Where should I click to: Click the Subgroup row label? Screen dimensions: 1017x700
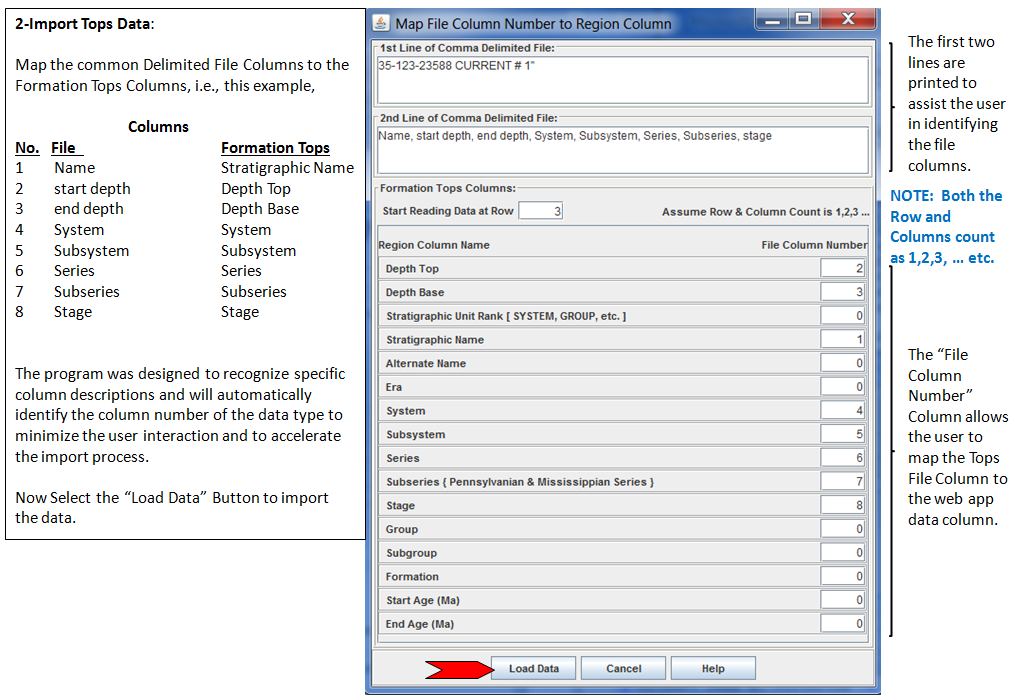[411, 553]
